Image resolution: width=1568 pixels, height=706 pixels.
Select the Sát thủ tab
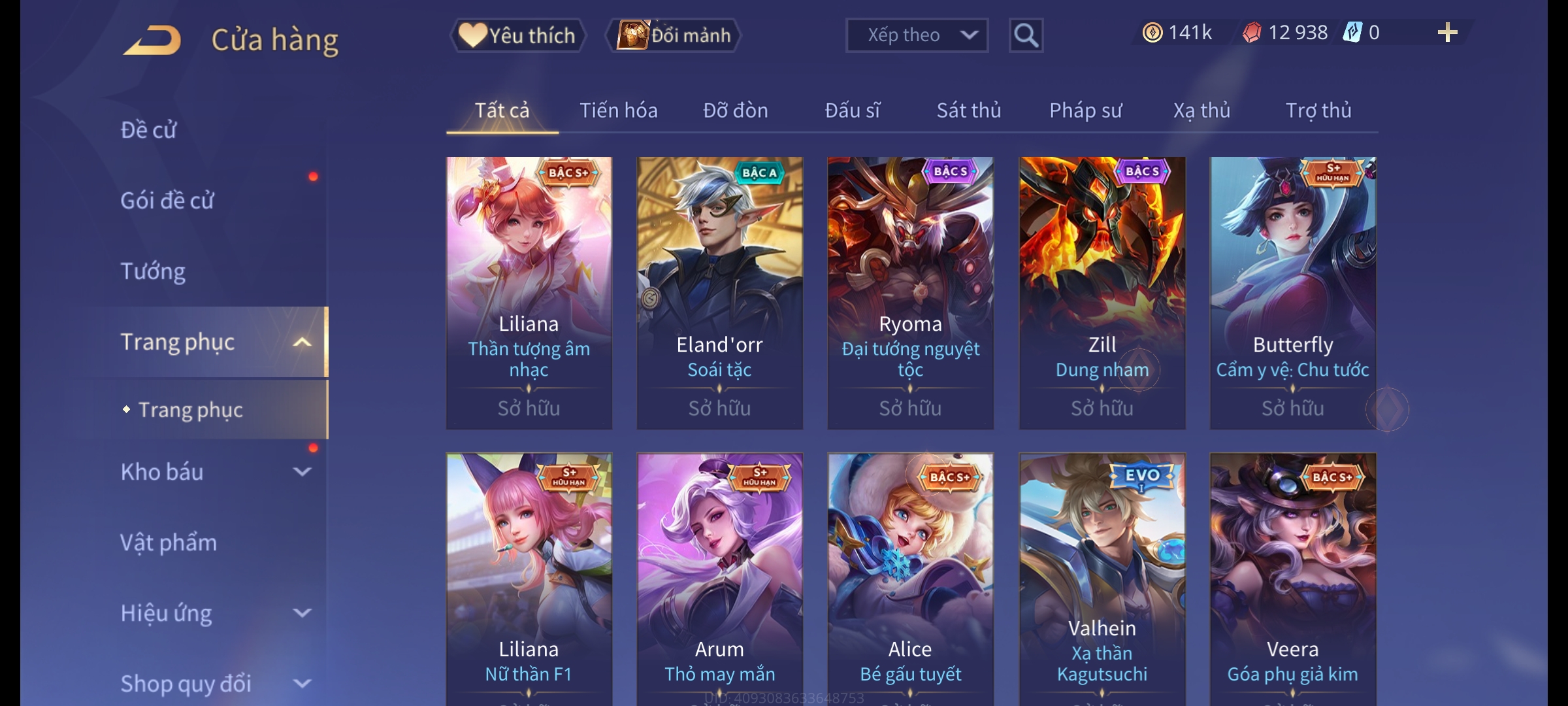click(968, 110)
